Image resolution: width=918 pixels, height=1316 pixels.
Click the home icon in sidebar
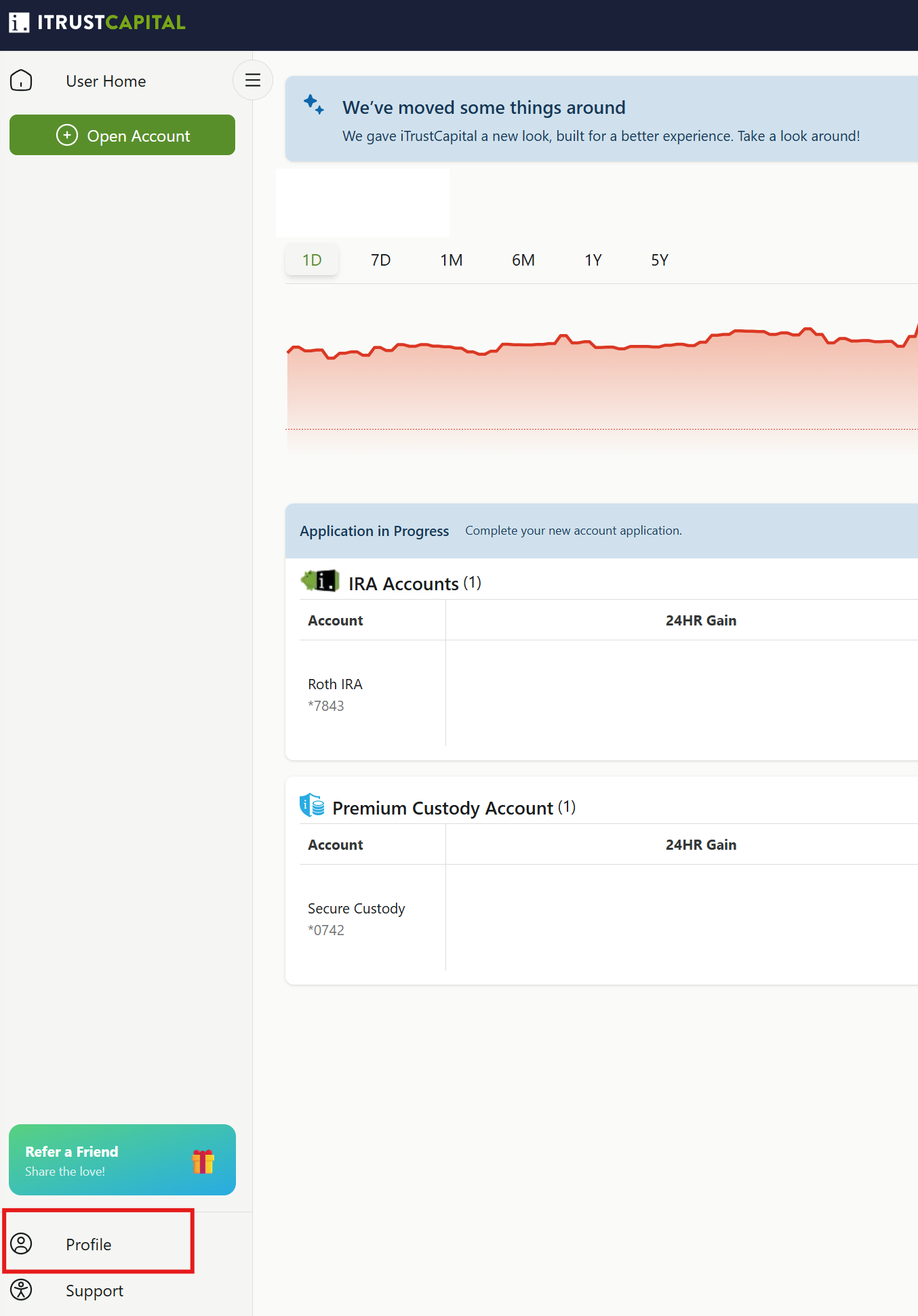coord(21,81)
